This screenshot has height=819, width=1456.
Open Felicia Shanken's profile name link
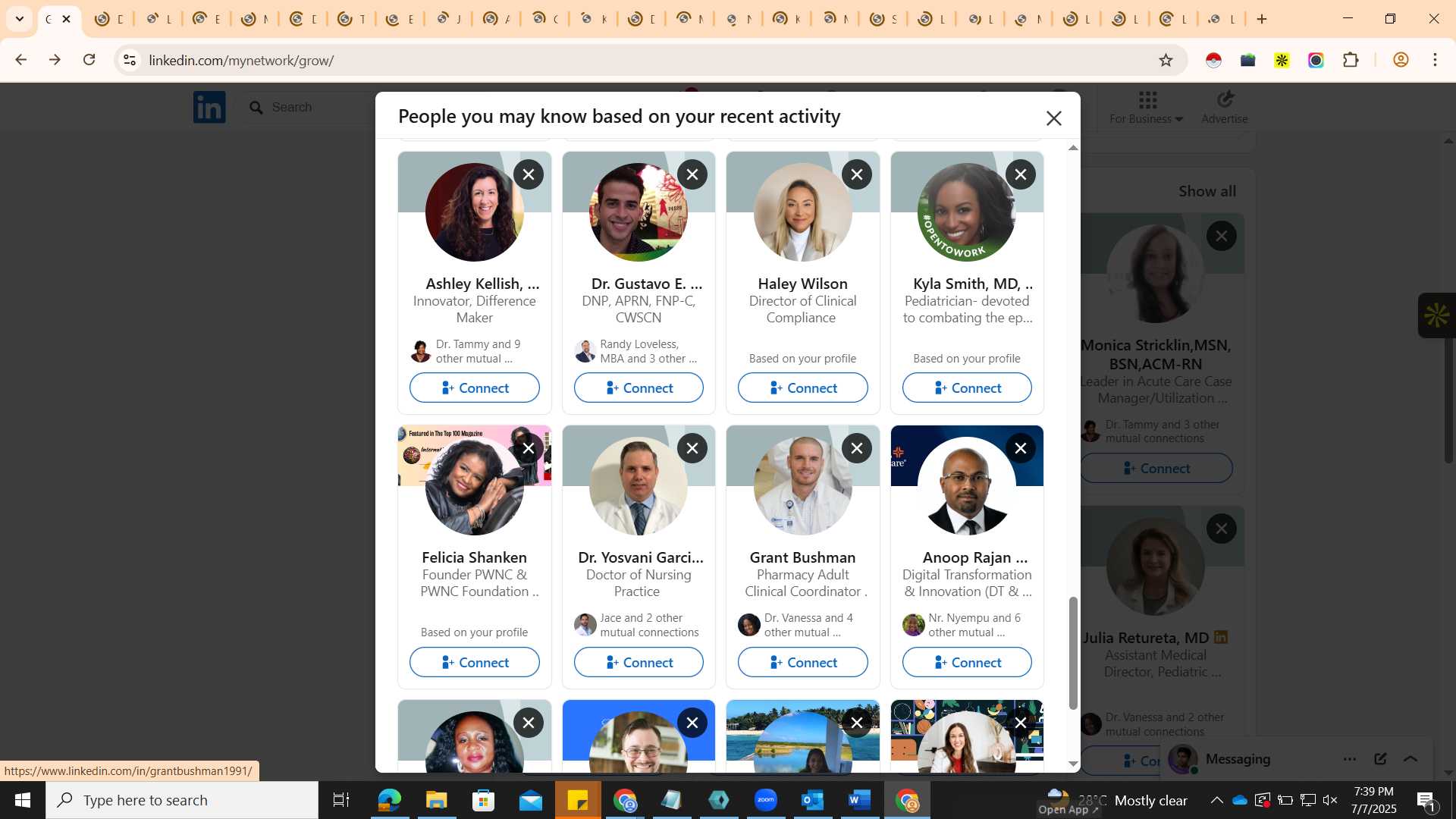pos(475,557)
